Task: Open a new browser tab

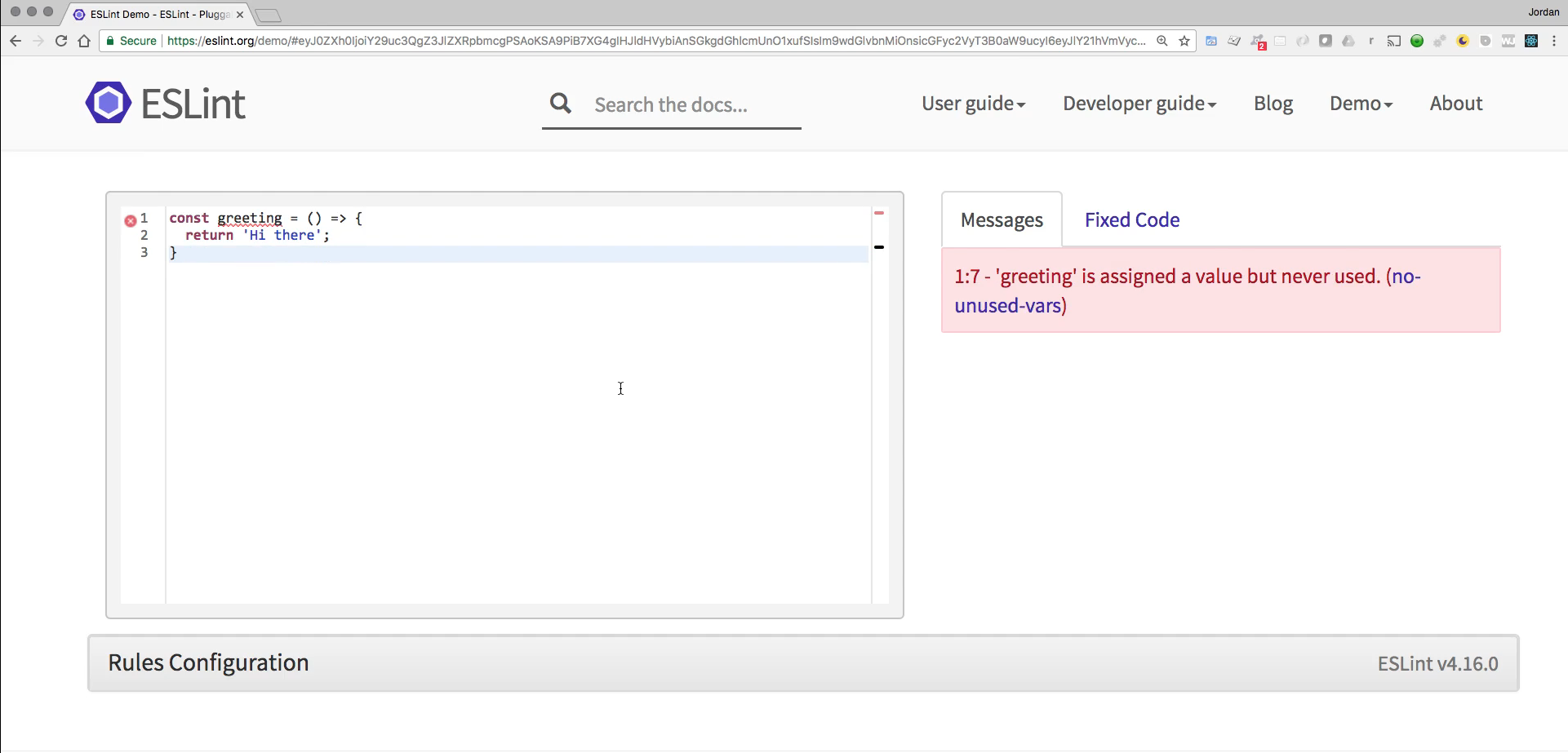Action: 268,16
